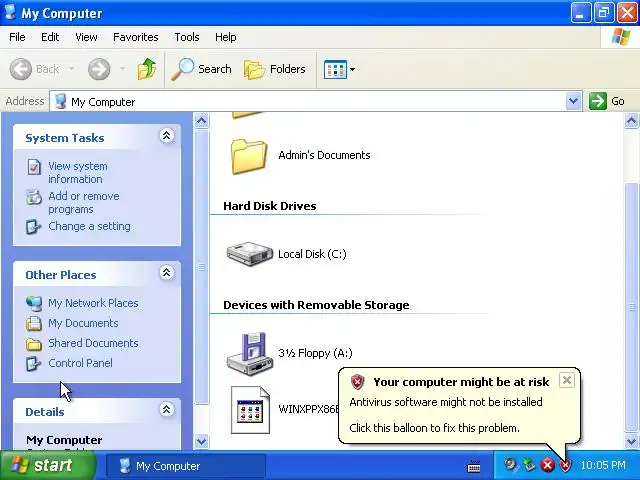
Task: Go up one folder level
Action: click(147, 69)
